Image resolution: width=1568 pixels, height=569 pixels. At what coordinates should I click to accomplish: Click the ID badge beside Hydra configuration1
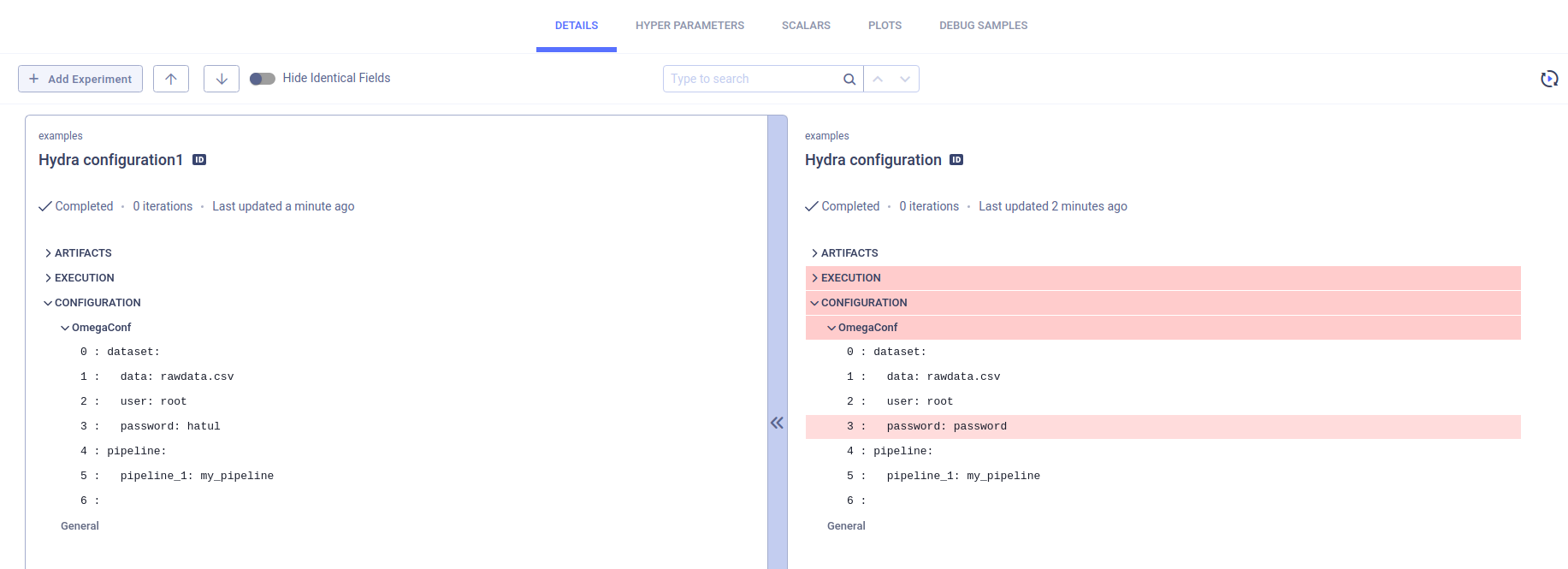click(x=199, y=160)
